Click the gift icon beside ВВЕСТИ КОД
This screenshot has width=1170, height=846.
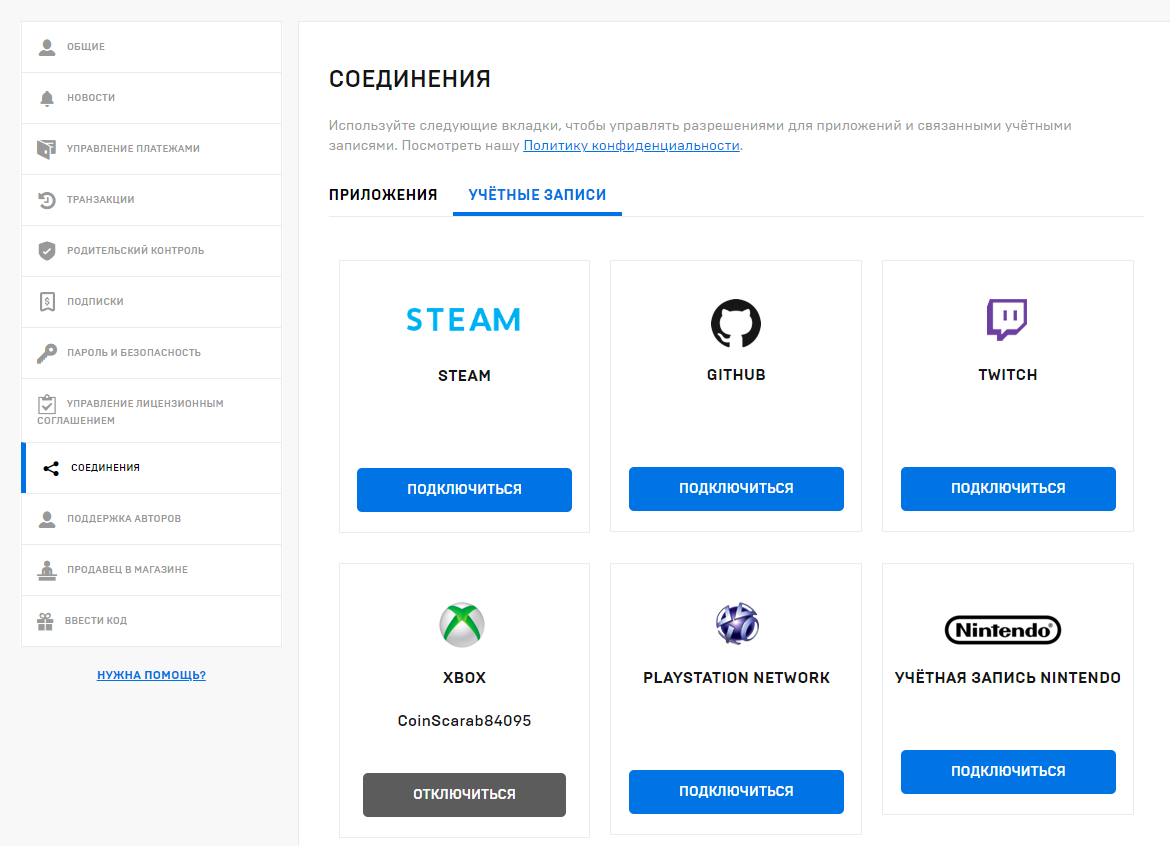[x=46, y=621]
